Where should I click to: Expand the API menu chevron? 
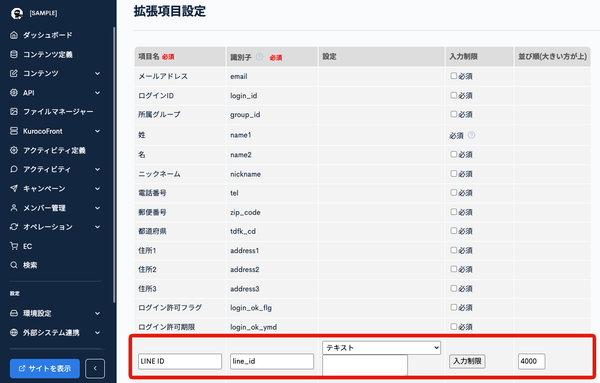(x=98, y=93)
